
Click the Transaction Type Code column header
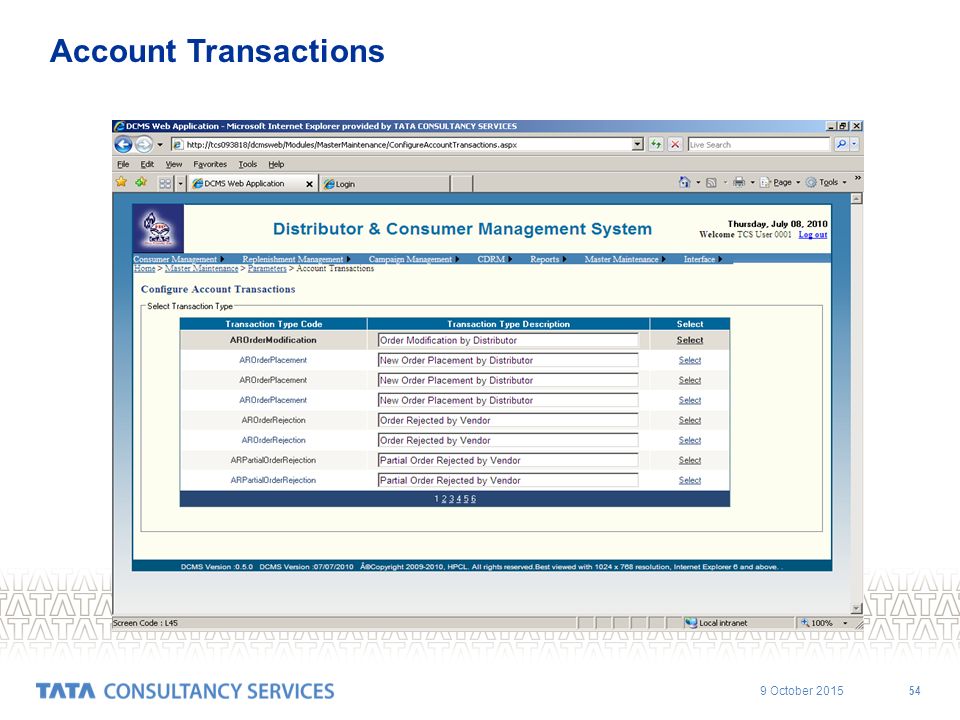274,324
